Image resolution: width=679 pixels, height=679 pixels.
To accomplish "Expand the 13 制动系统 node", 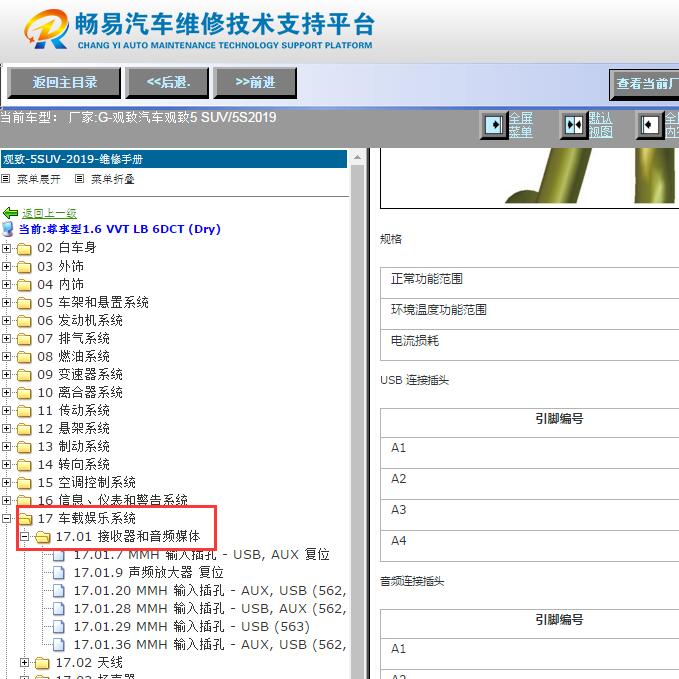I will point(6,446).
